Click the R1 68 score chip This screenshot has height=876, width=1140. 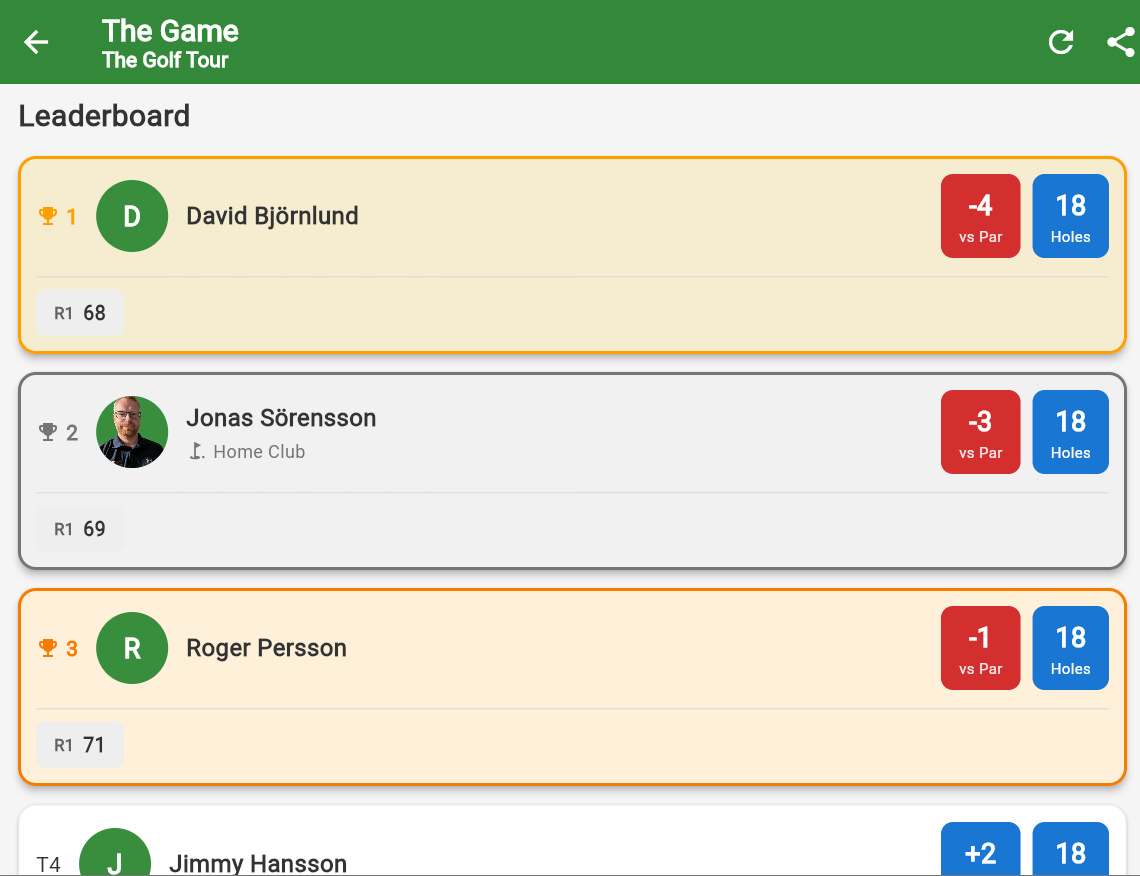[79, 313]
